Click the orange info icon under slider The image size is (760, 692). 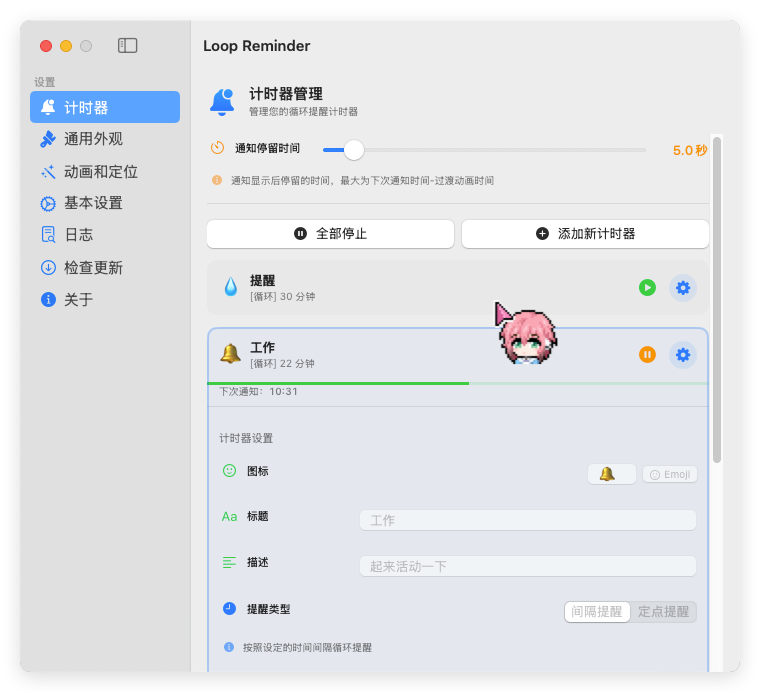click(217, 180)
